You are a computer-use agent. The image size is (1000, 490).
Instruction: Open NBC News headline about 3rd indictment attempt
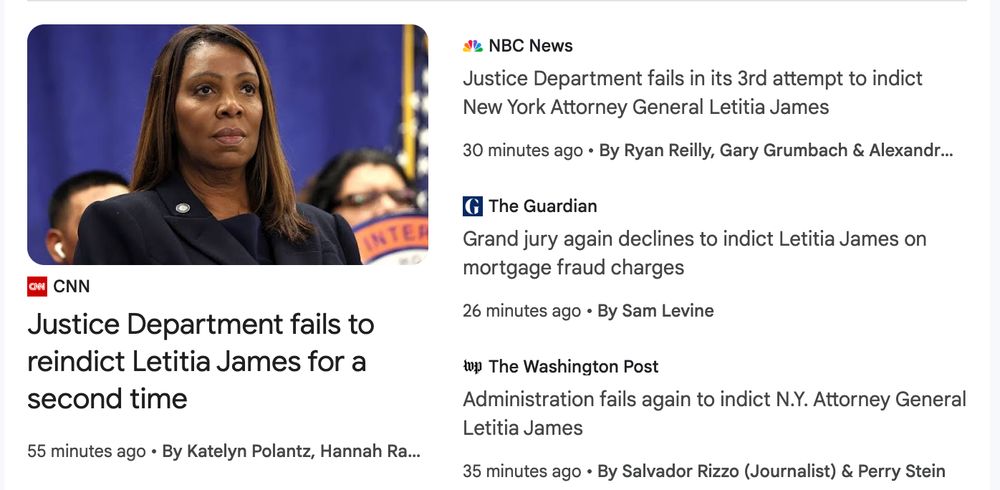point(692,92)
